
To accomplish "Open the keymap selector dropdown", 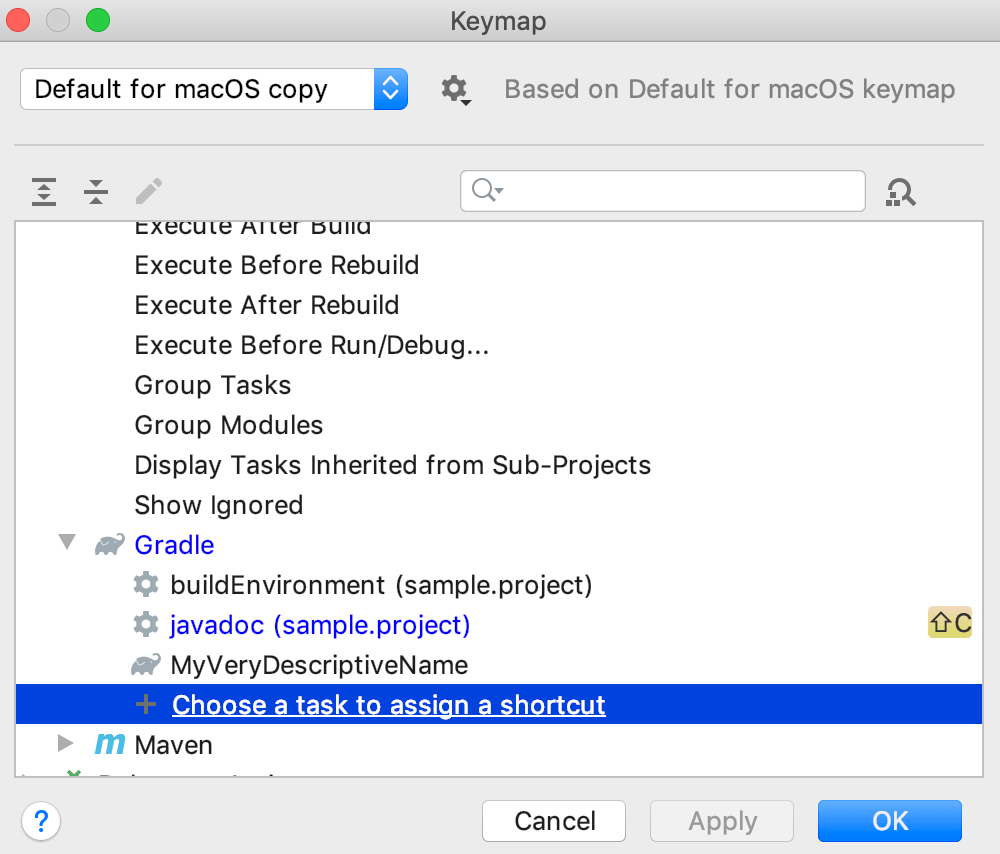I will coord(392,89).
